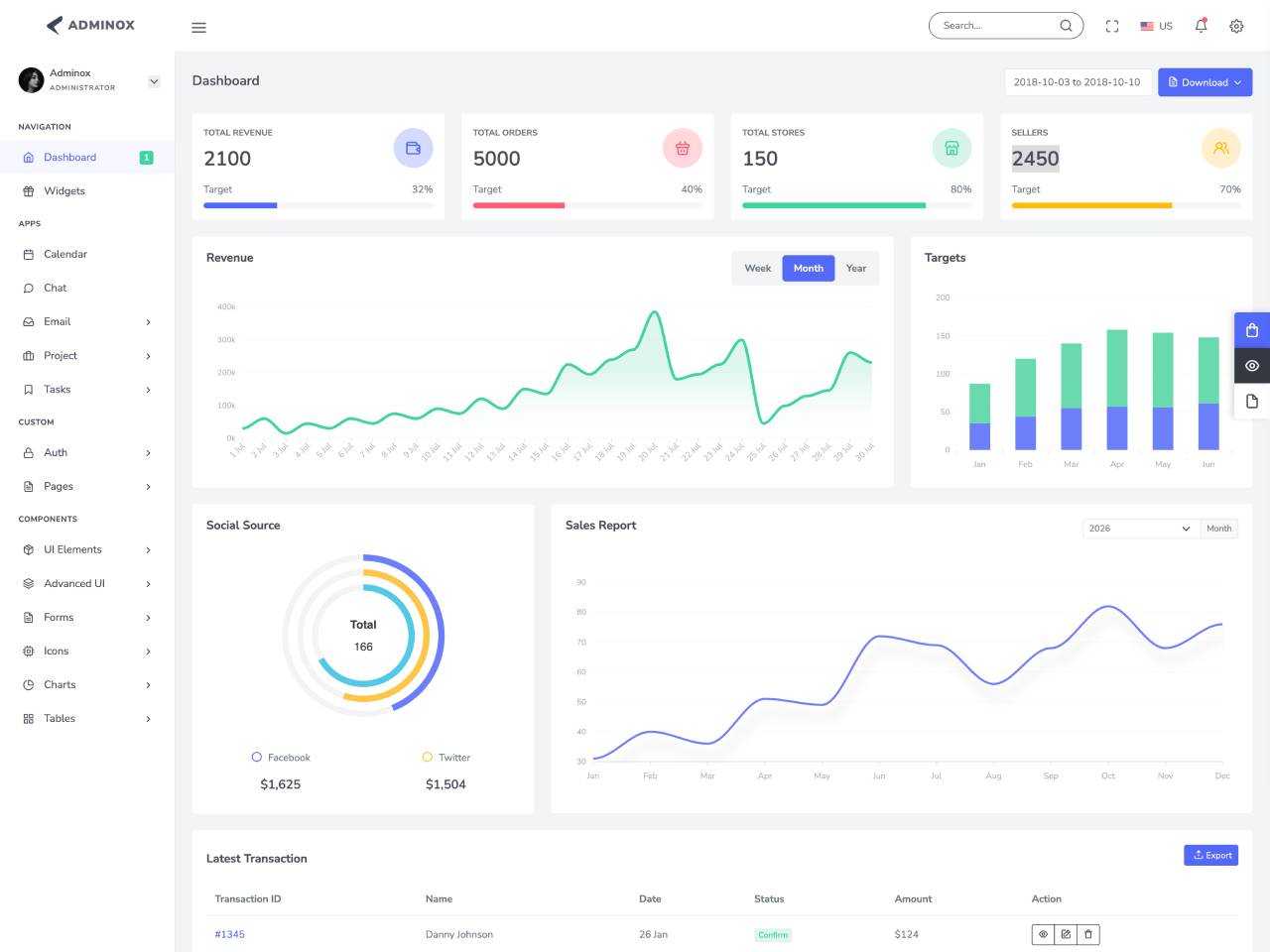Open the settings gear in header

pyautogui.click(x=1236, y=26)
